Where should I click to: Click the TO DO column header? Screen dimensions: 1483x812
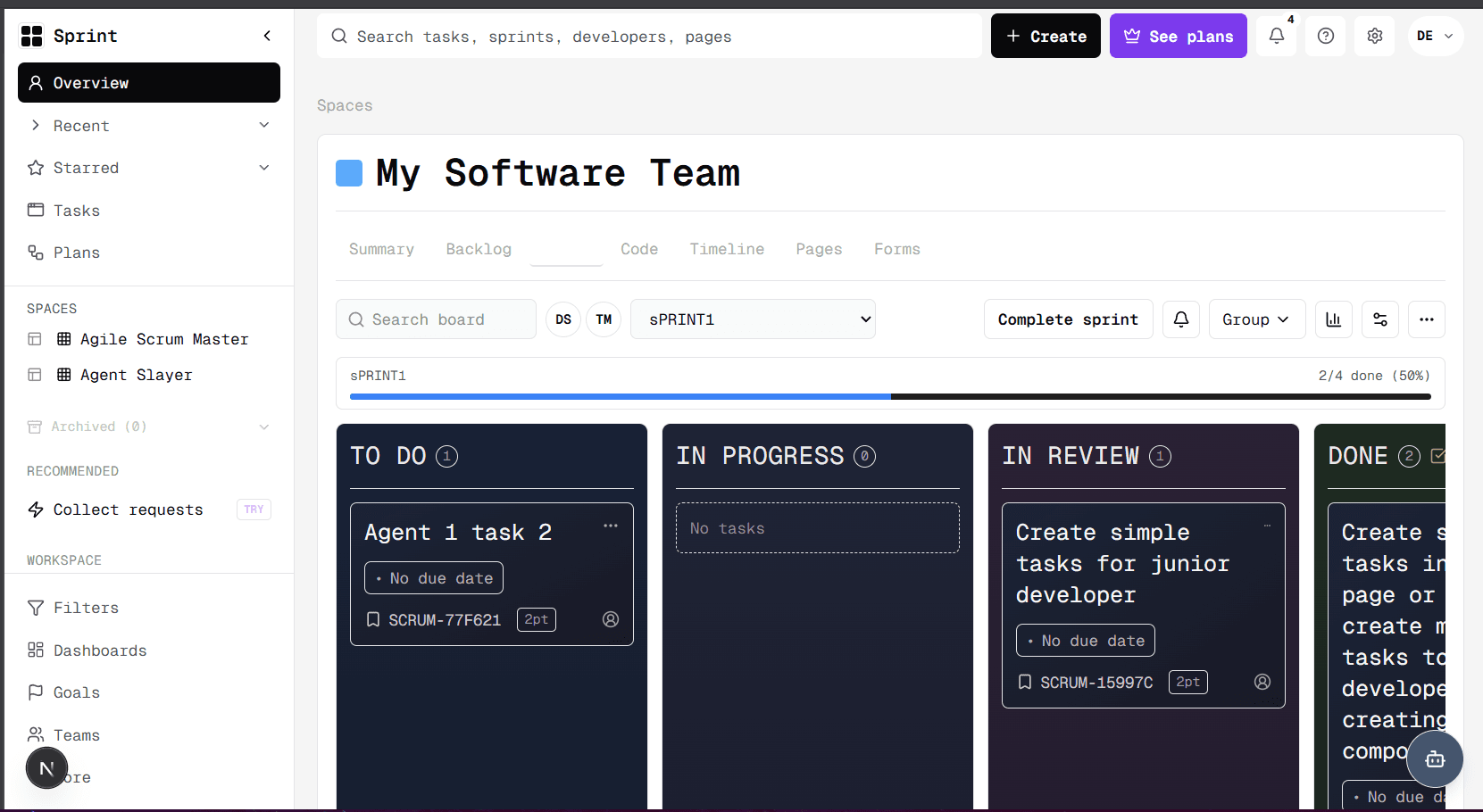pos(388,456)
